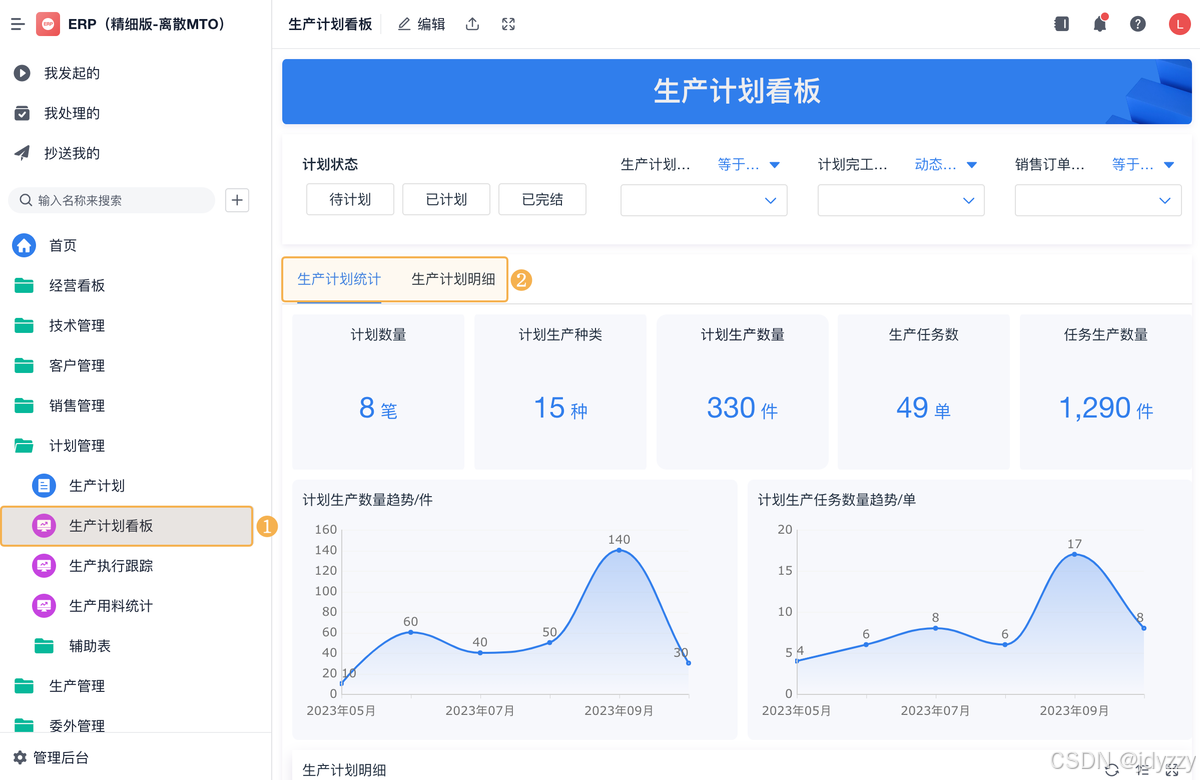Filter by 待计划 status
1200x780 pixels.
coord(350,200)
